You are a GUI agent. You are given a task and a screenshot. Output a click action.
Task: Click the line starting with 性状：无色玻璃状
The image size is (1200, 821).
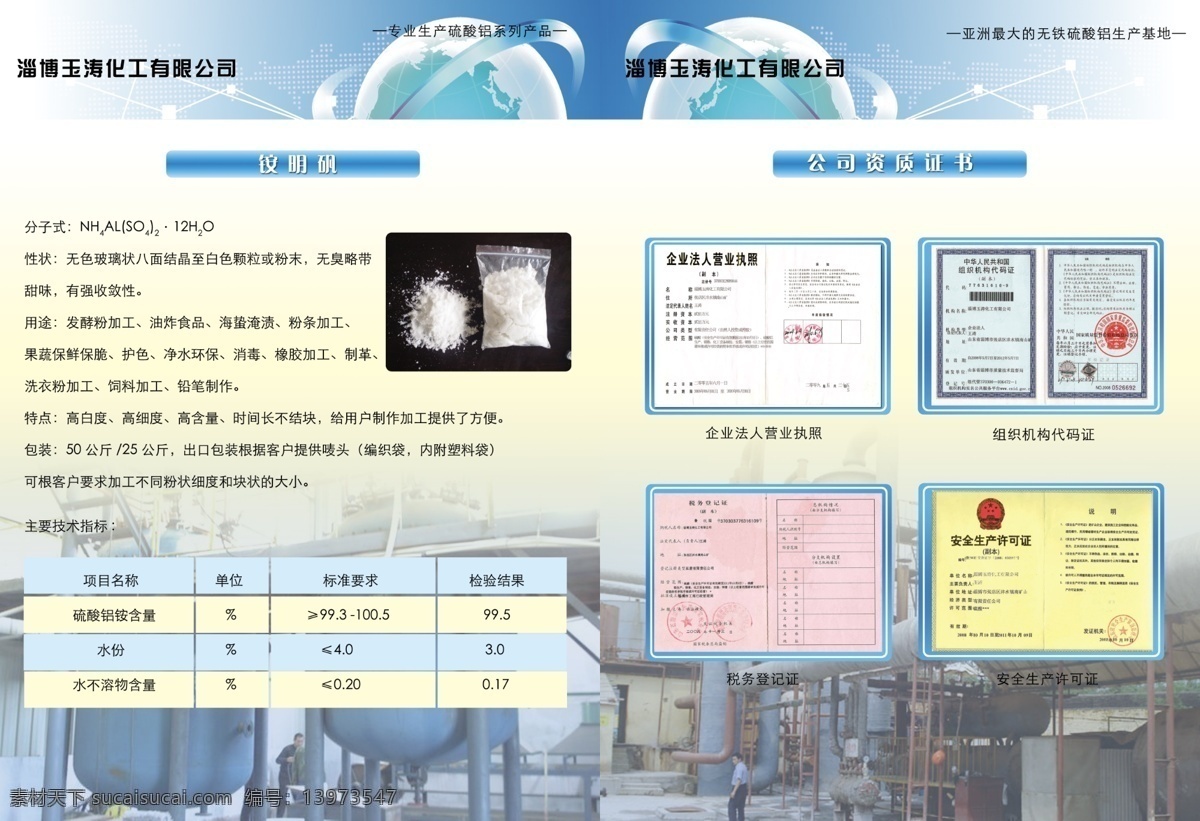pyautogui.click(x=198, y=259)
